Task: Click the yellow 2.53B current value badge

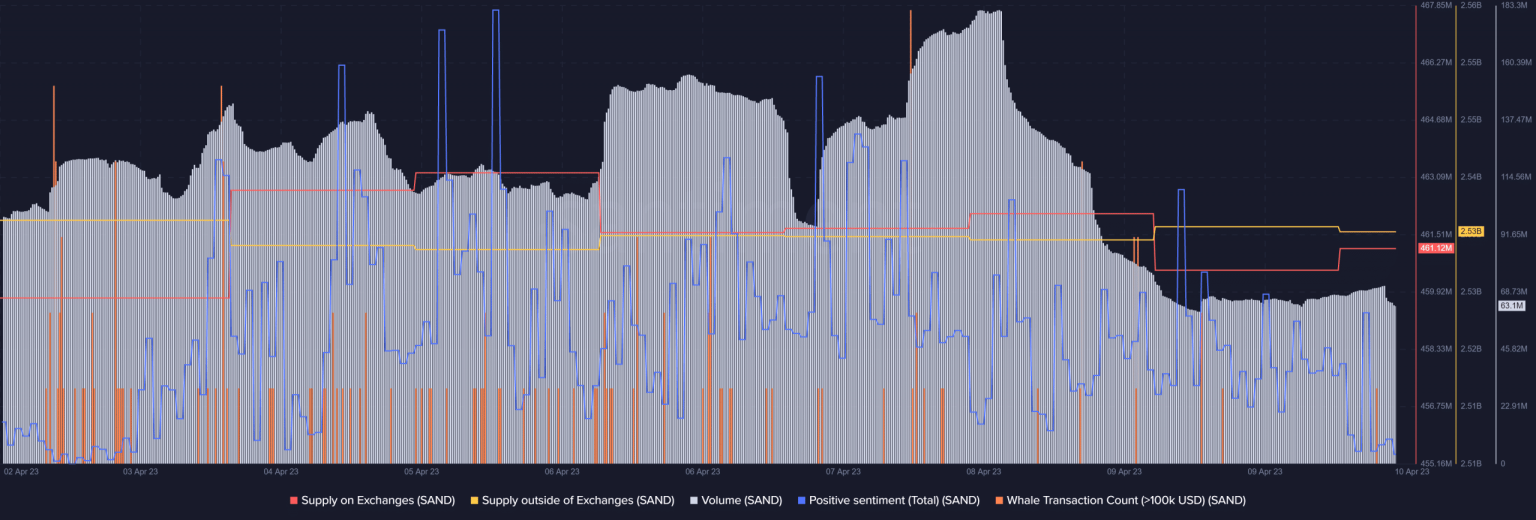Action: pyautogui.click(x=1471, y=231)
